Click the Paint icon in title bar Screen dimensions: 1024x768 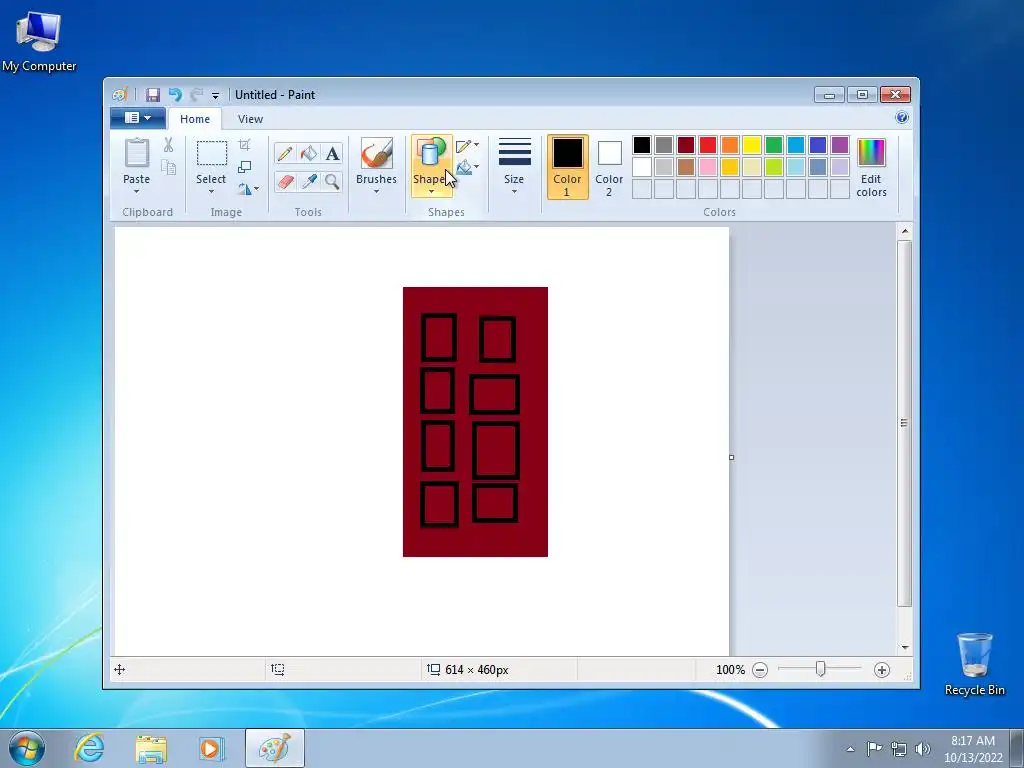(x=120, y=95)
